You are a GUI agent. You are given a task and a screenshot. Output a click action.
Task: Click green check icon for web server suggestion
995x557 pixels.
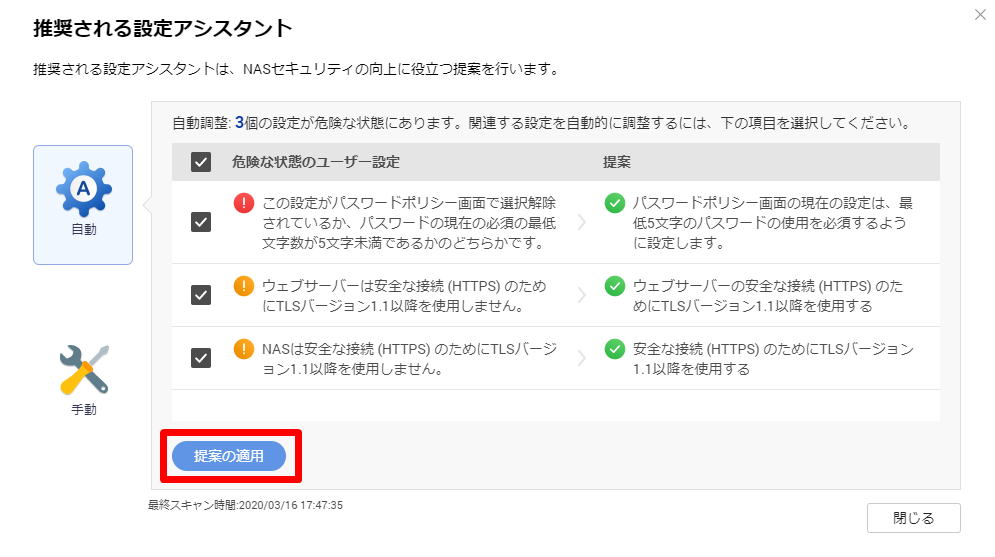tap(615, 286)
